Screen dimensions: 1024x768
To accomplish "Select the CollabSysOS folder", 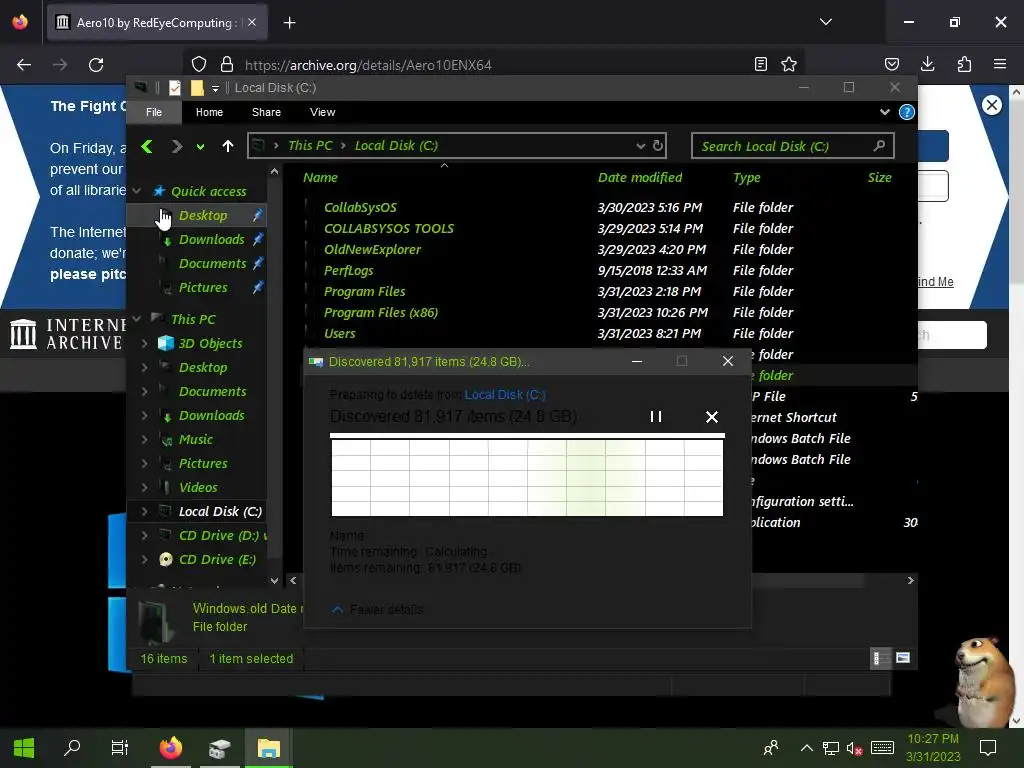I will pyautogui.click(x=360, y=208).
